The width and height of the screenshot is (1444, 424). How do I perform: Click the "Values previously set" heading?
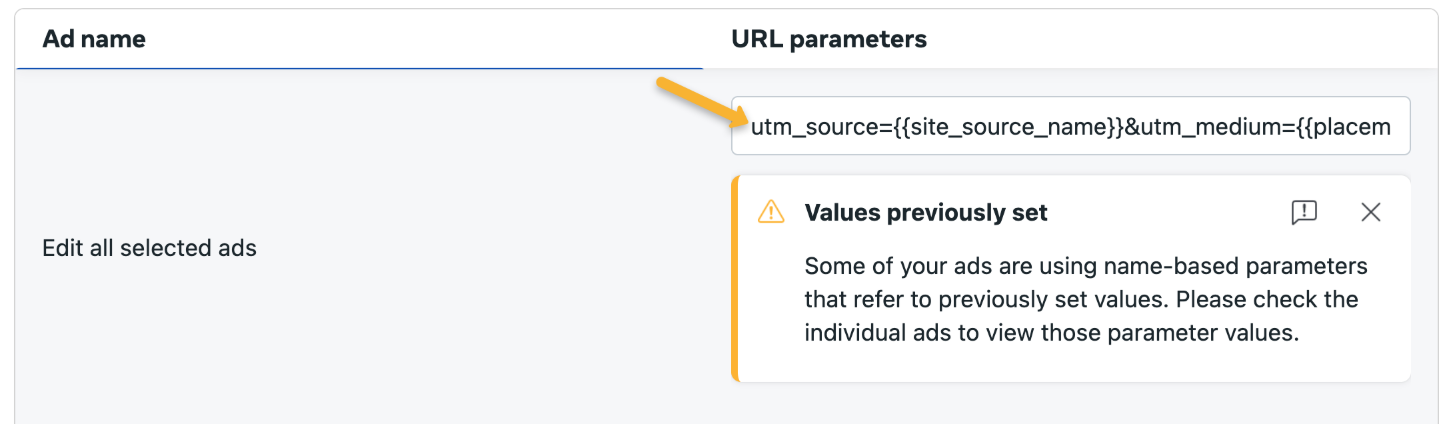(x=926, y=212)
